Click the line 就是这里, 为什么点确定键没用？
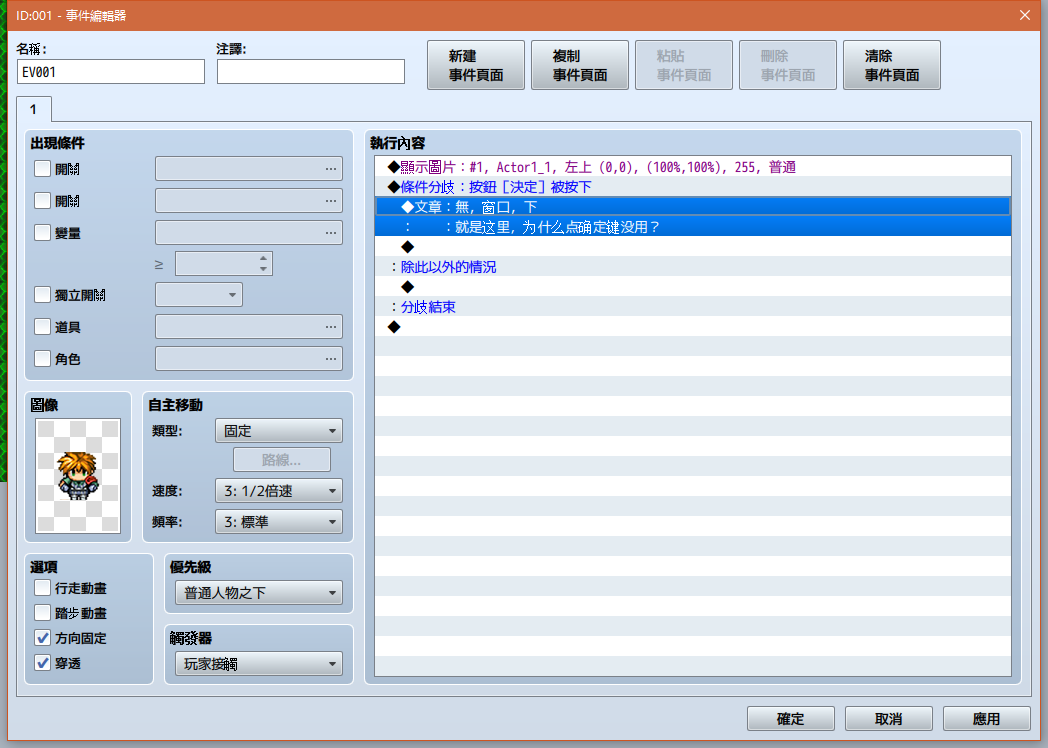 (x=692, y=227)
